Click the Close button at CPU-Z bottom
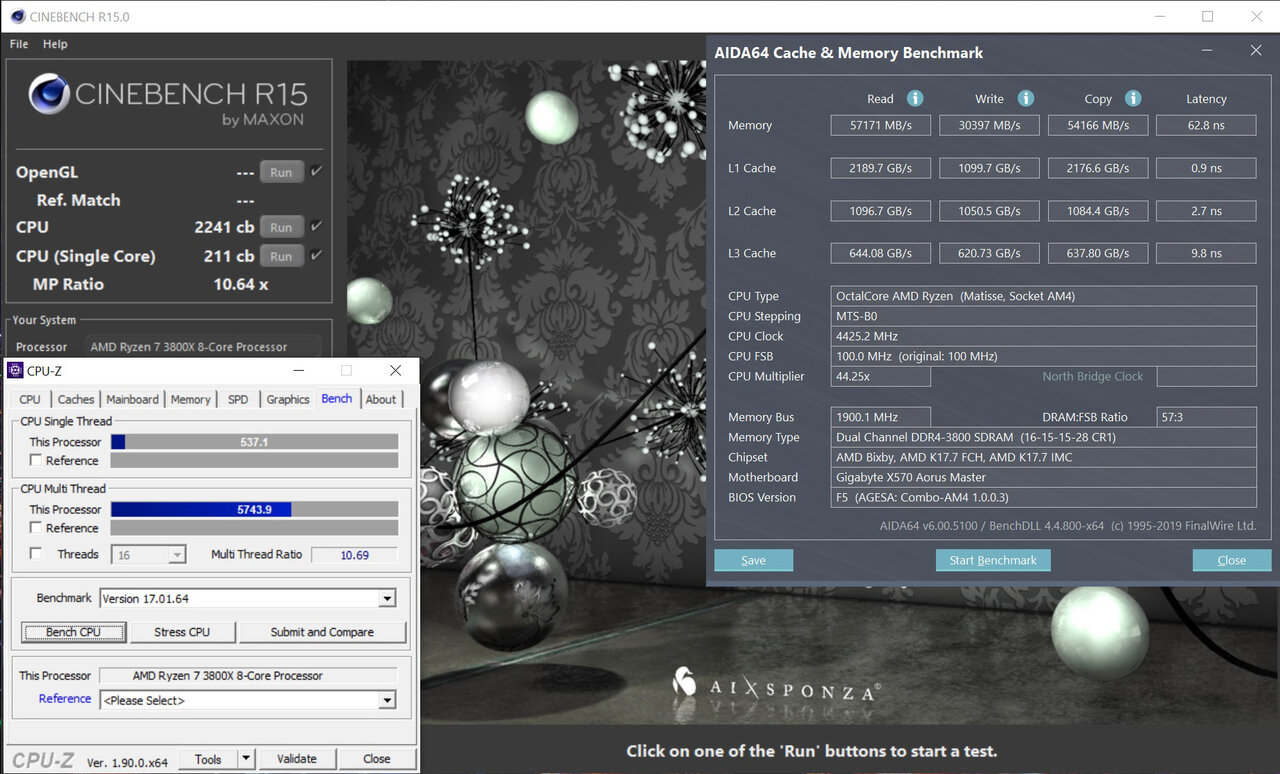Image resolution: width=1280 pixels, height=774 pixels. click(377, 759)
